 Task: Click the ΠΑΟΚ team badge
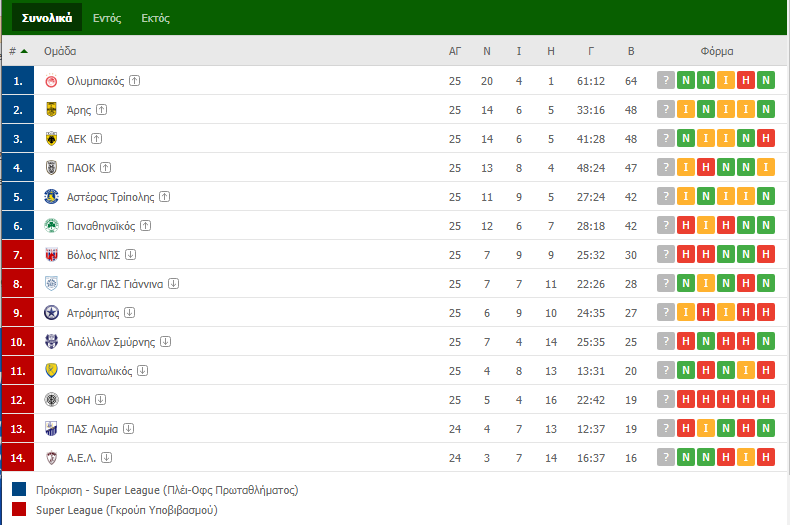(51, 167)
